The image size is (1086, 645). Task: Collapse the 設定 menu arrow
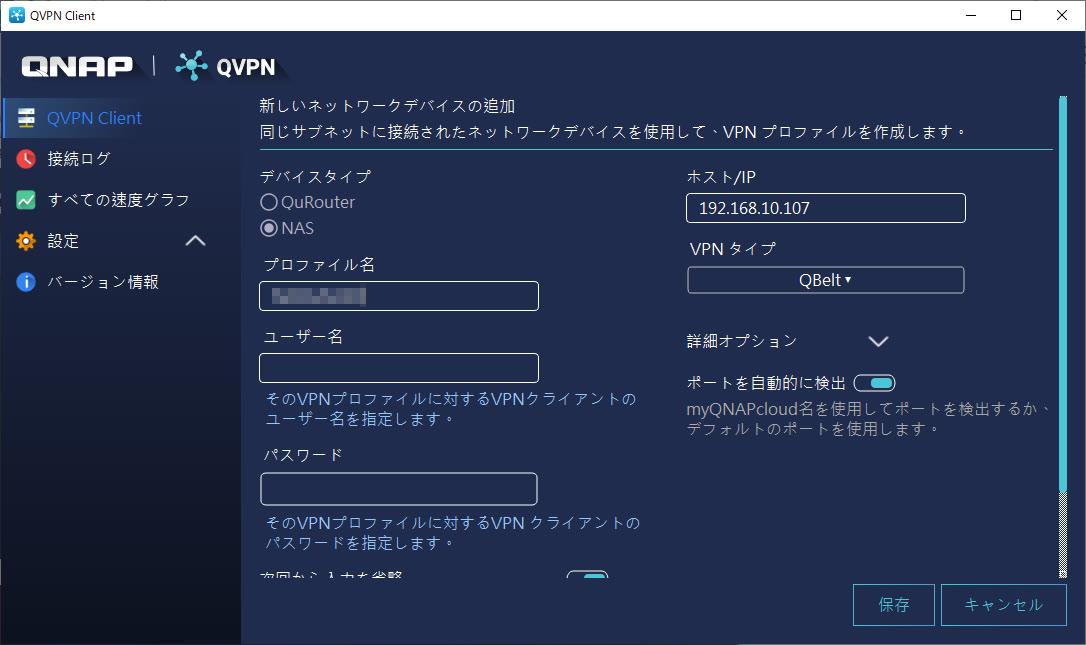tap(196, 241)
